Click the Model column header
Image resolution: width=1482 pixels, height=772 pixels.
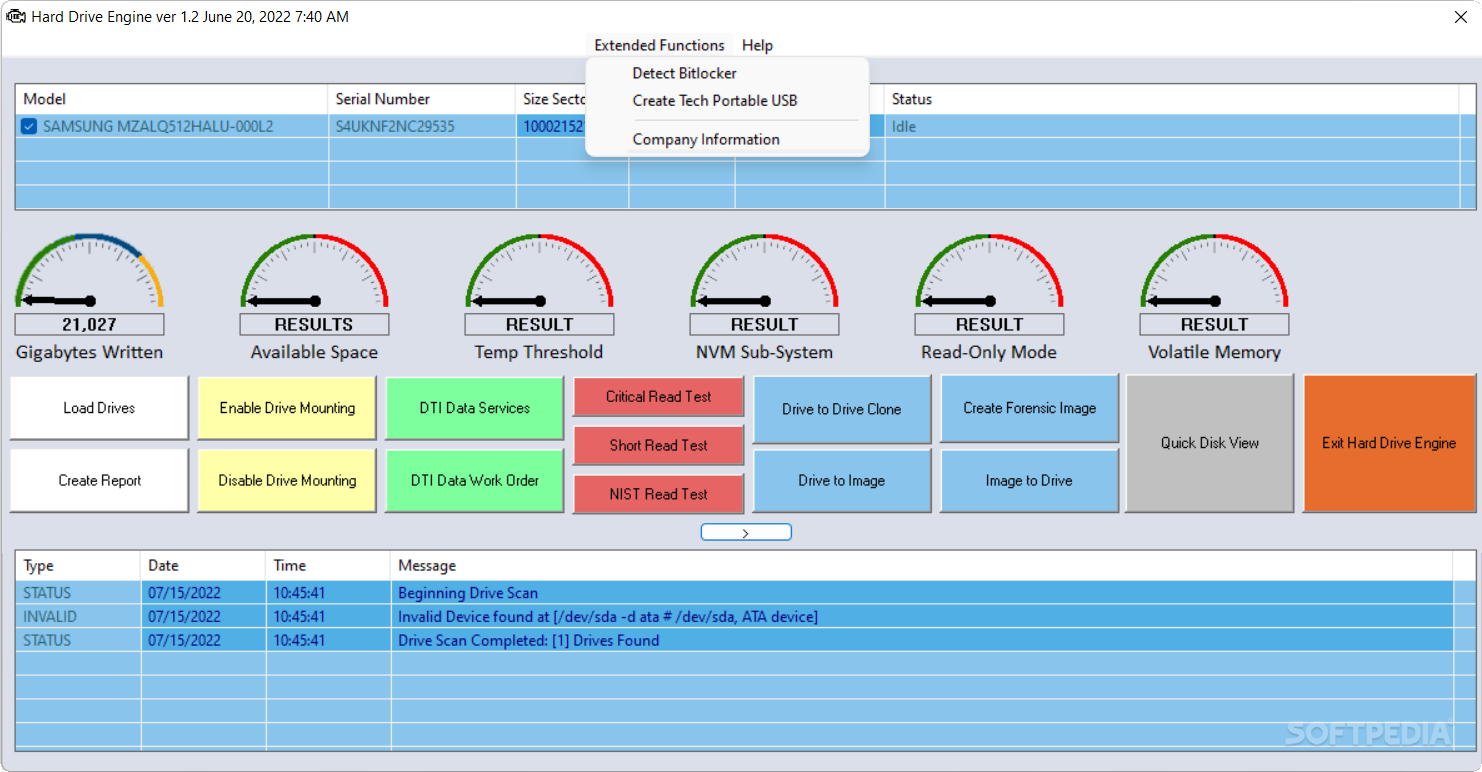point(171,99)
